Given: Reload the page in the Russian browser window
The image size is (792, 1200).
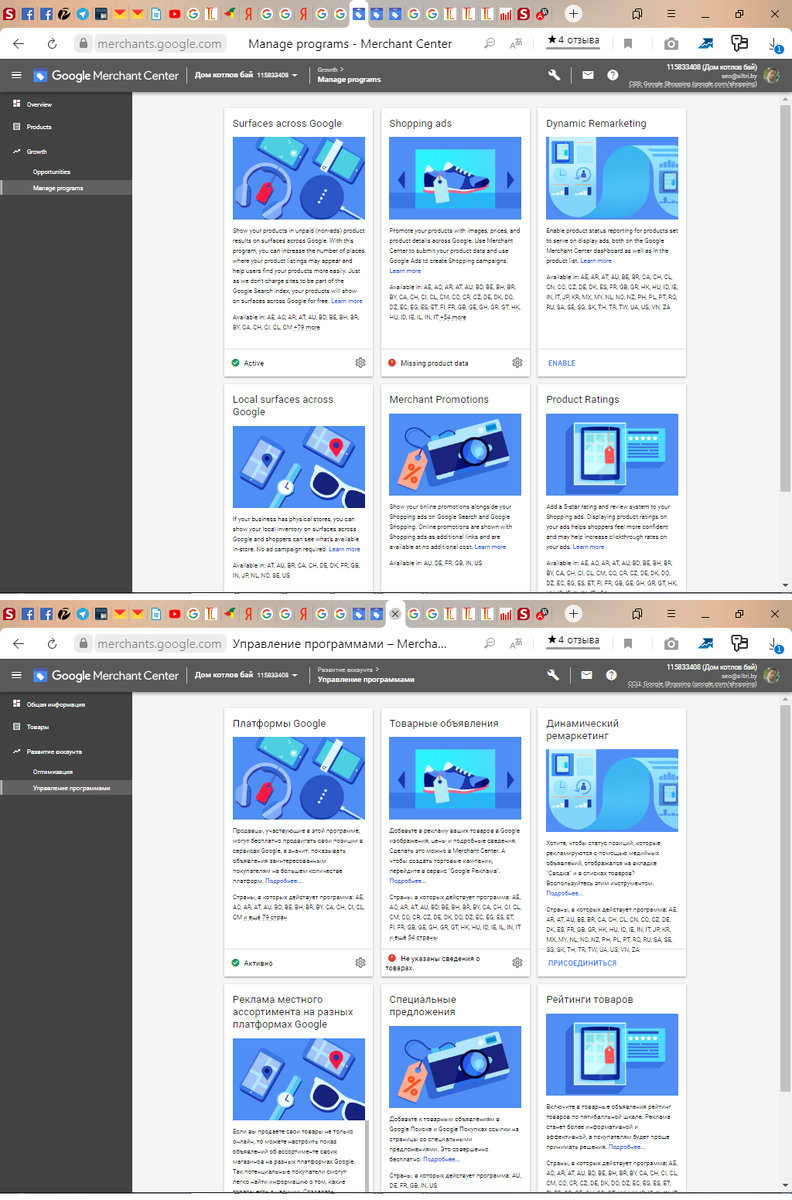Looking at the screenshot, I should pos(52,644).
